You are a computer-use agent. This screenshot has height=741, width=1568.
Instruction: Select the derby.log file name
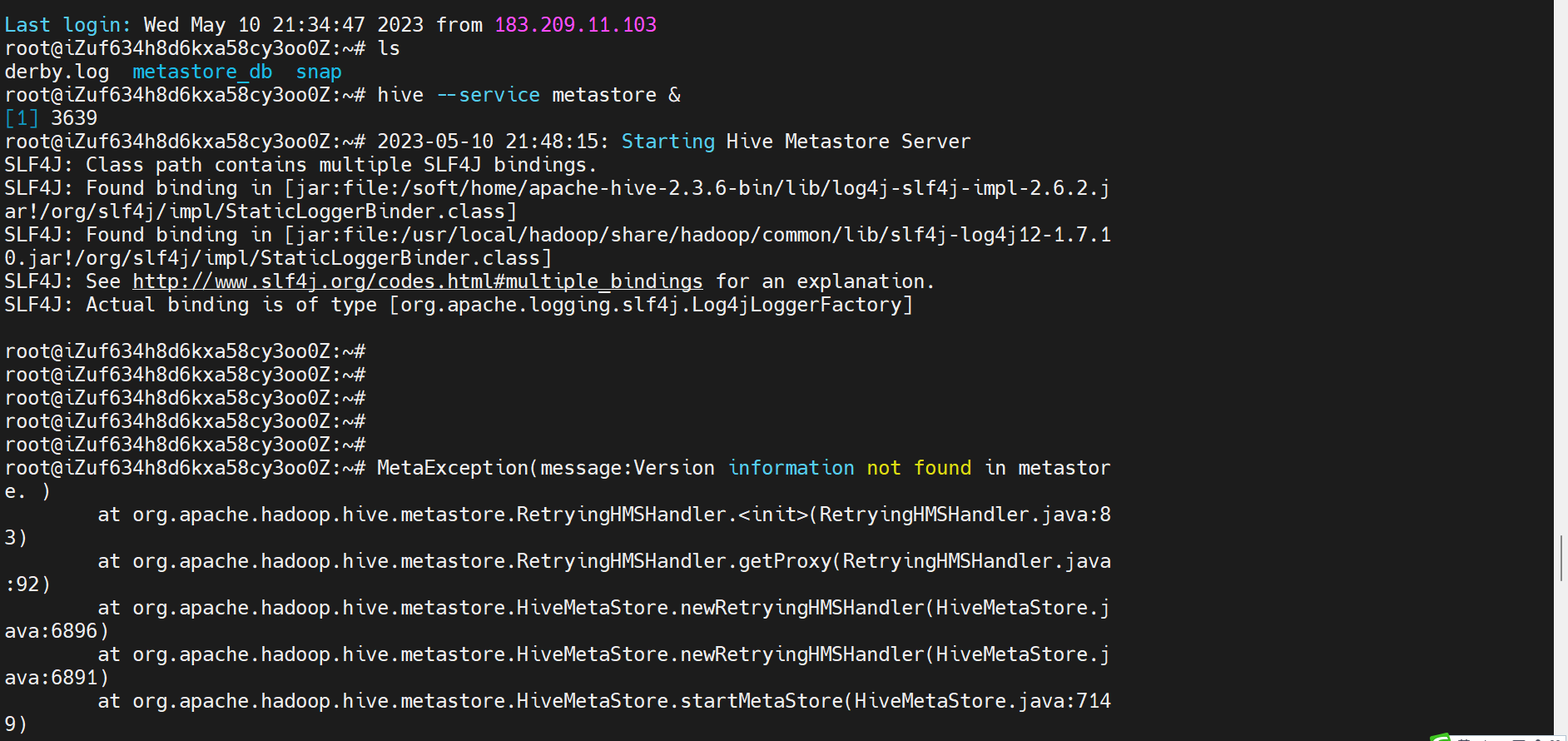click(57, 72)
